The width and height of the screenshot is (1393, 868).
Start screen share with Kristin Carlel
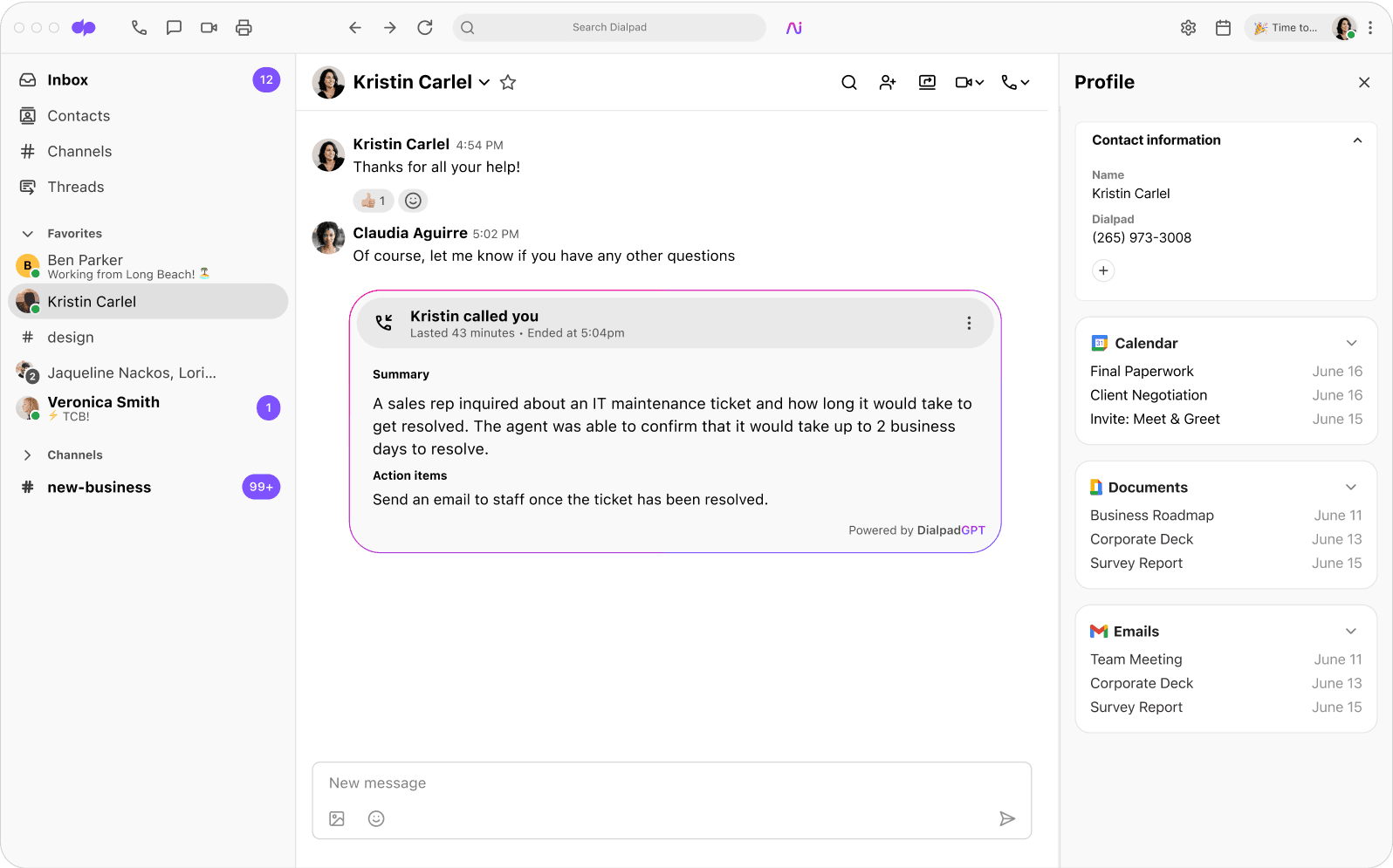[927, 82]
